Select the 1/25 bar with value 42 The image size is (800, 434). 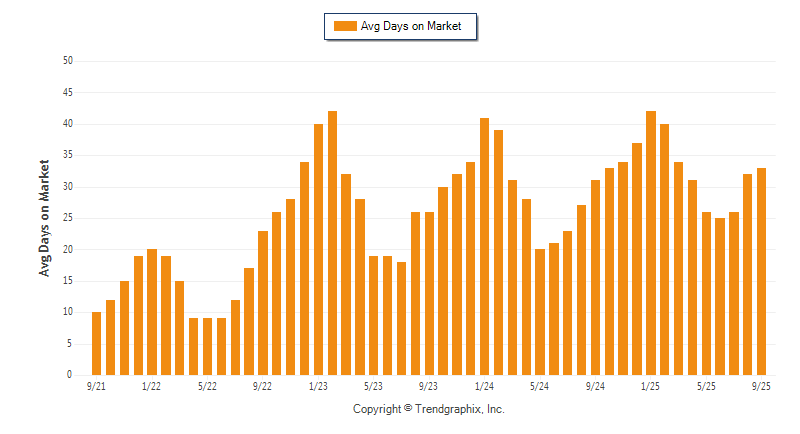coord(651,243)
